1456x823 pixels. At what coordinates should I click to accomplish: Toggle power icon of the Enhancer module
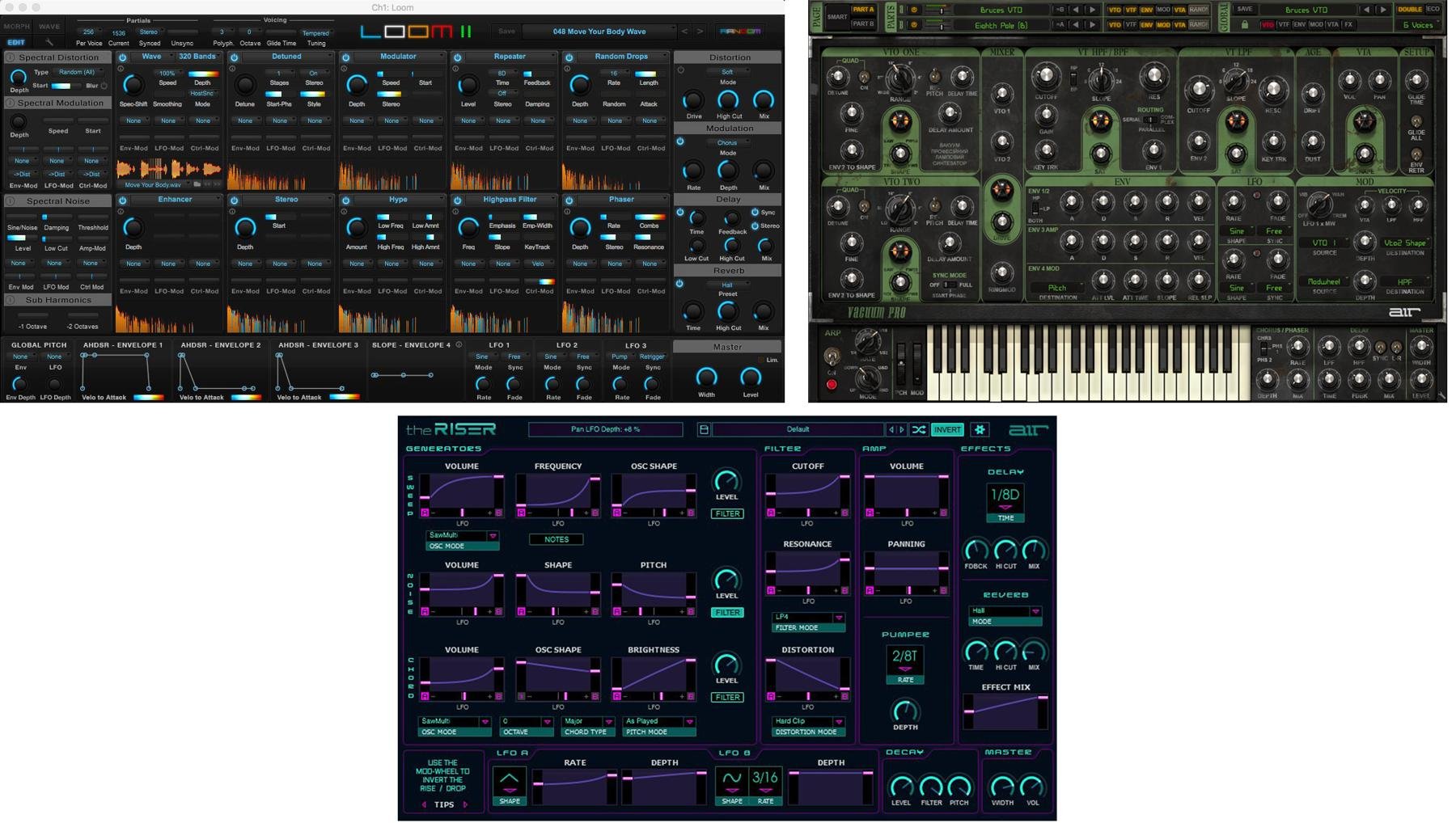(x=123, y=200)
